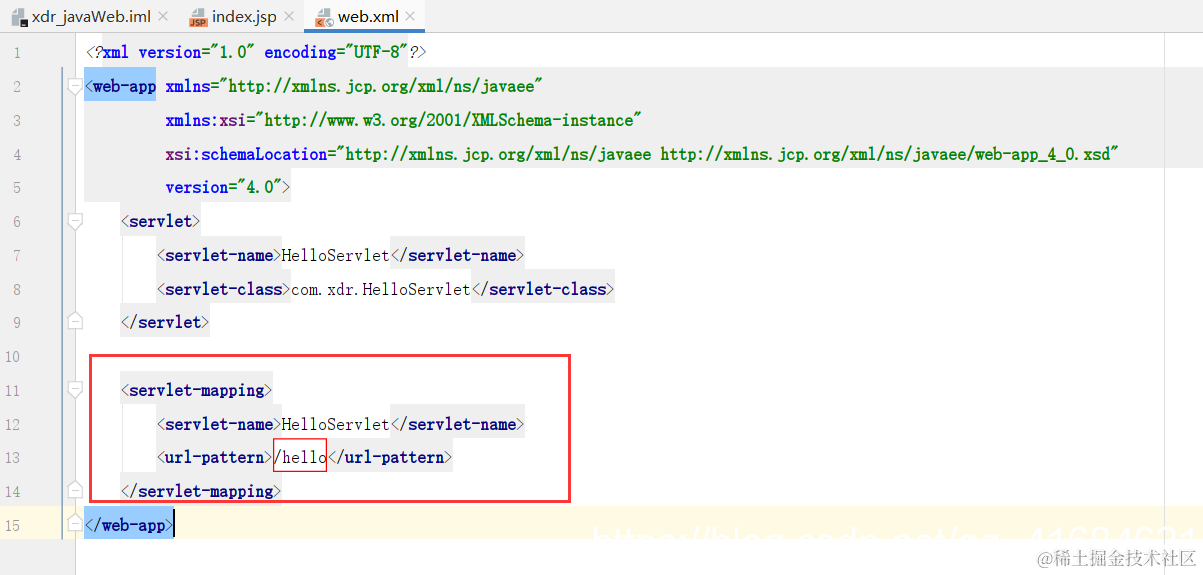Click the XMLSchema-instance URL value
The width and height of the screenshot is (1203, 575).
(x=449, y=120)
